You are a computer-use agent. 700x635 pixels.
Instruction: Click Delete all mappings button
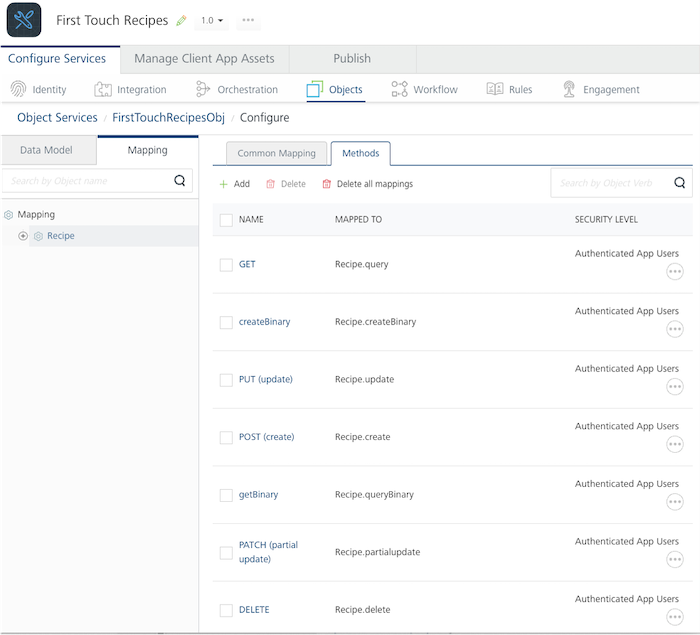367,184
